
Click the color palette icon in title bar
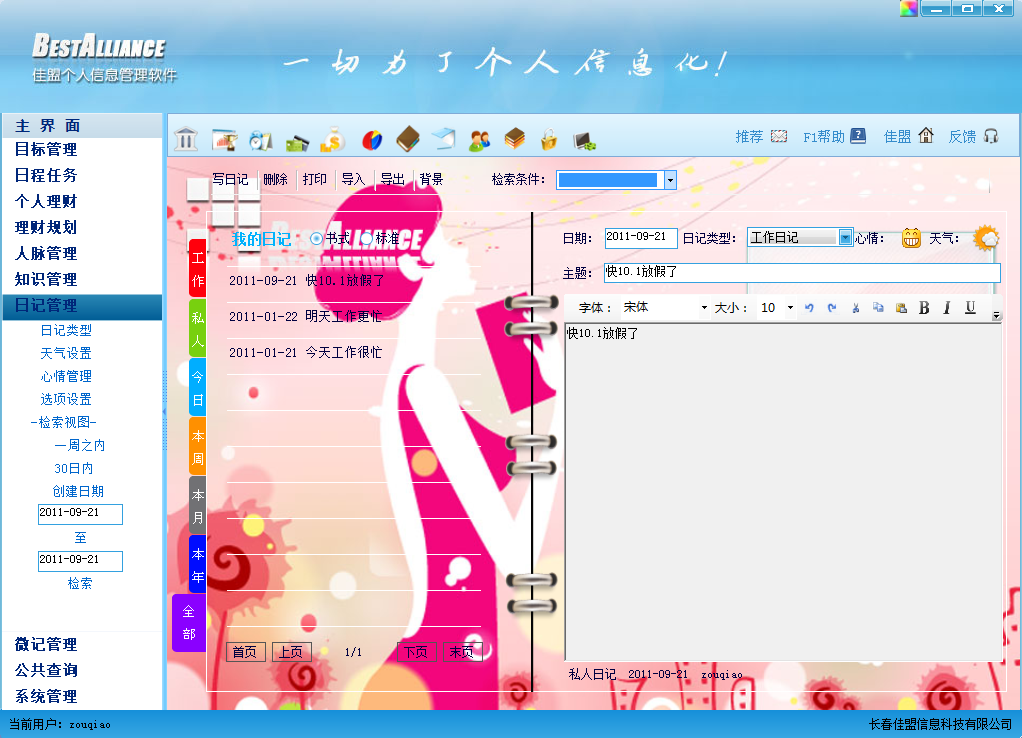[x=908, y=9]
